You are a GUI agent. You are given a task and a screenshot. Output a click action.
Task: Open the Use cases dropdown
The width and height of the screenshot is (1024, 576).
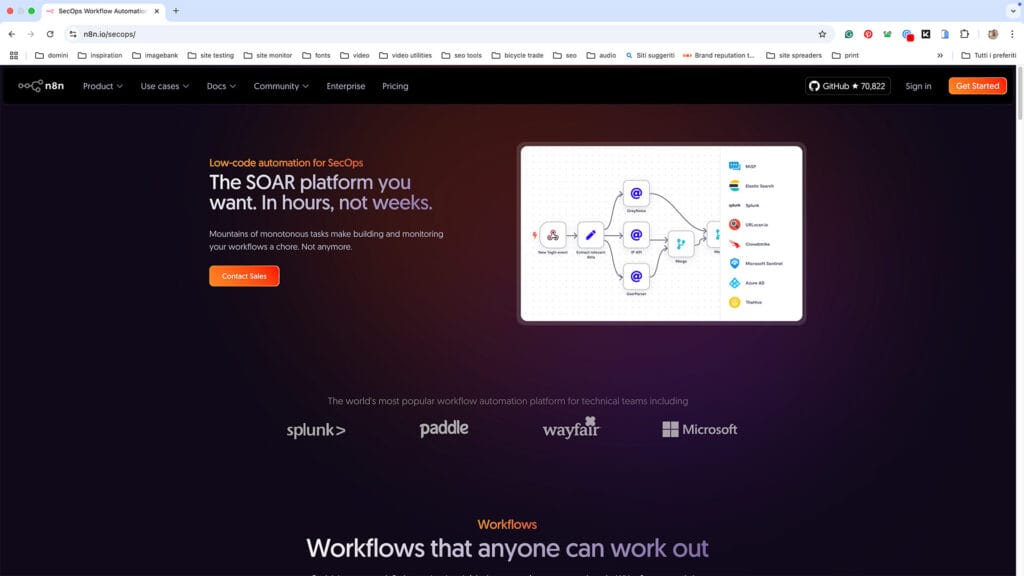(164, 86)
